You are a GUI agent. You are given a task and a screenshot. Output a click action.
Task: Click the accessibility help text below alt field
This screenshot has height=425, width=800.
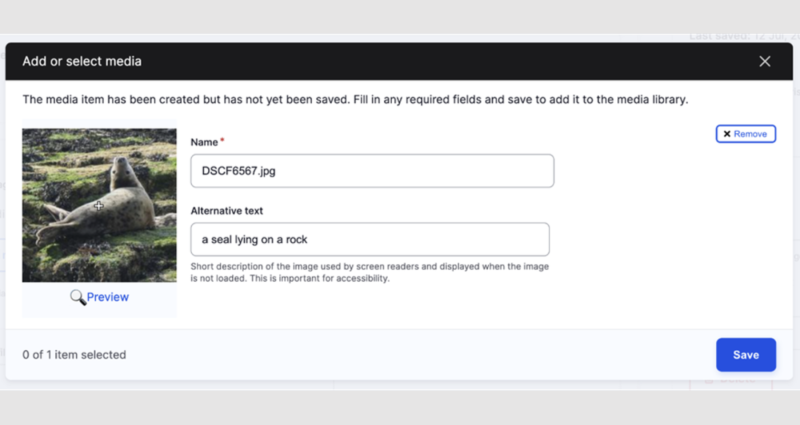point(369,272)
